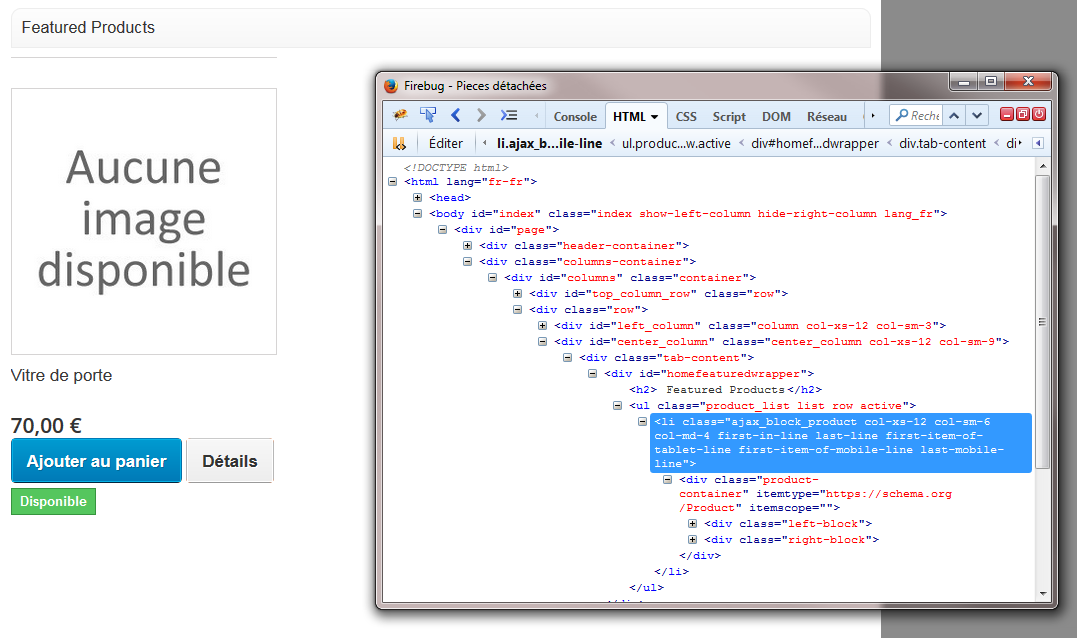Click the 70,00 € price

coord(46,426)
